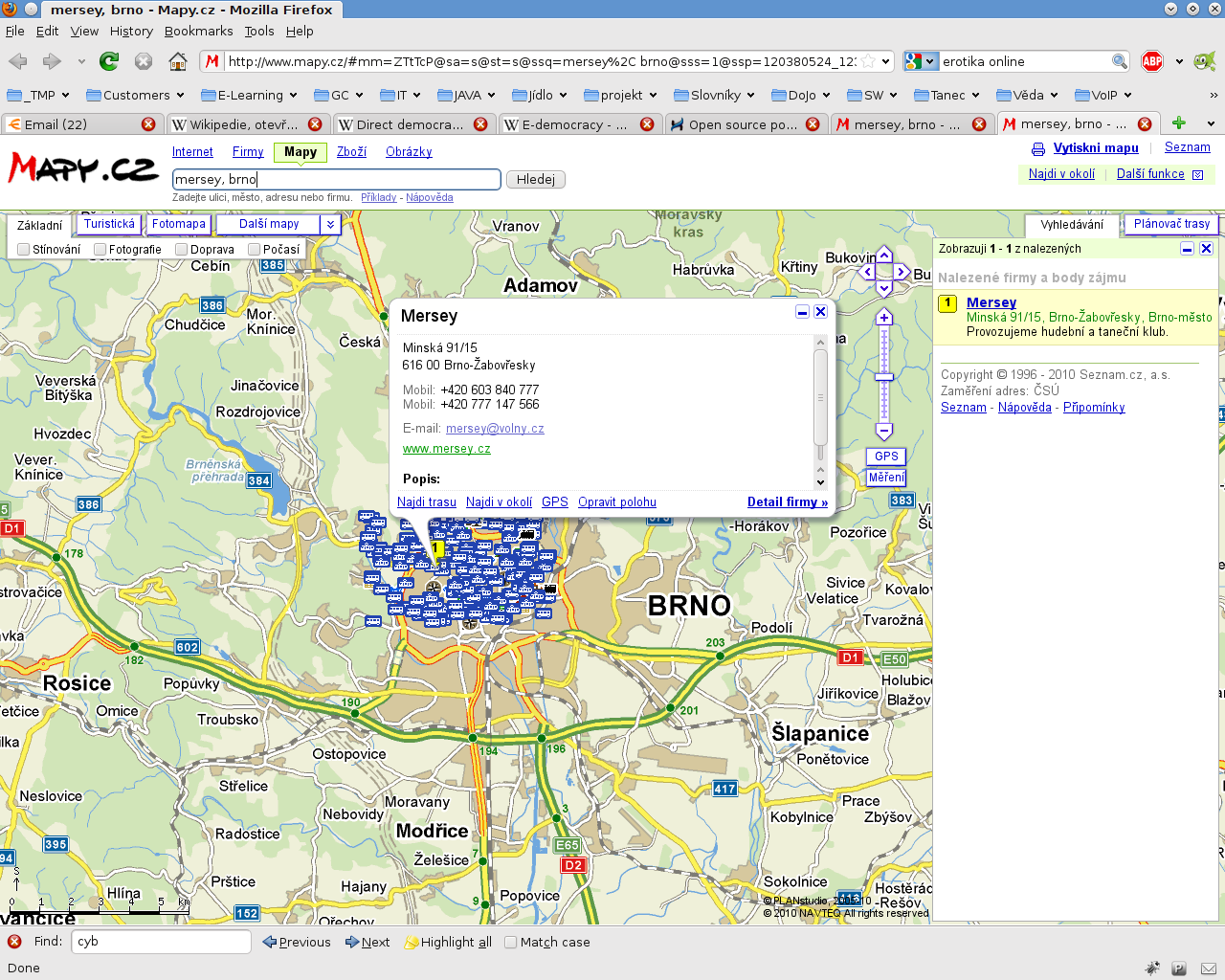Close the search results side panel
1225x980 pixels.
click(x=1206, y=249)
